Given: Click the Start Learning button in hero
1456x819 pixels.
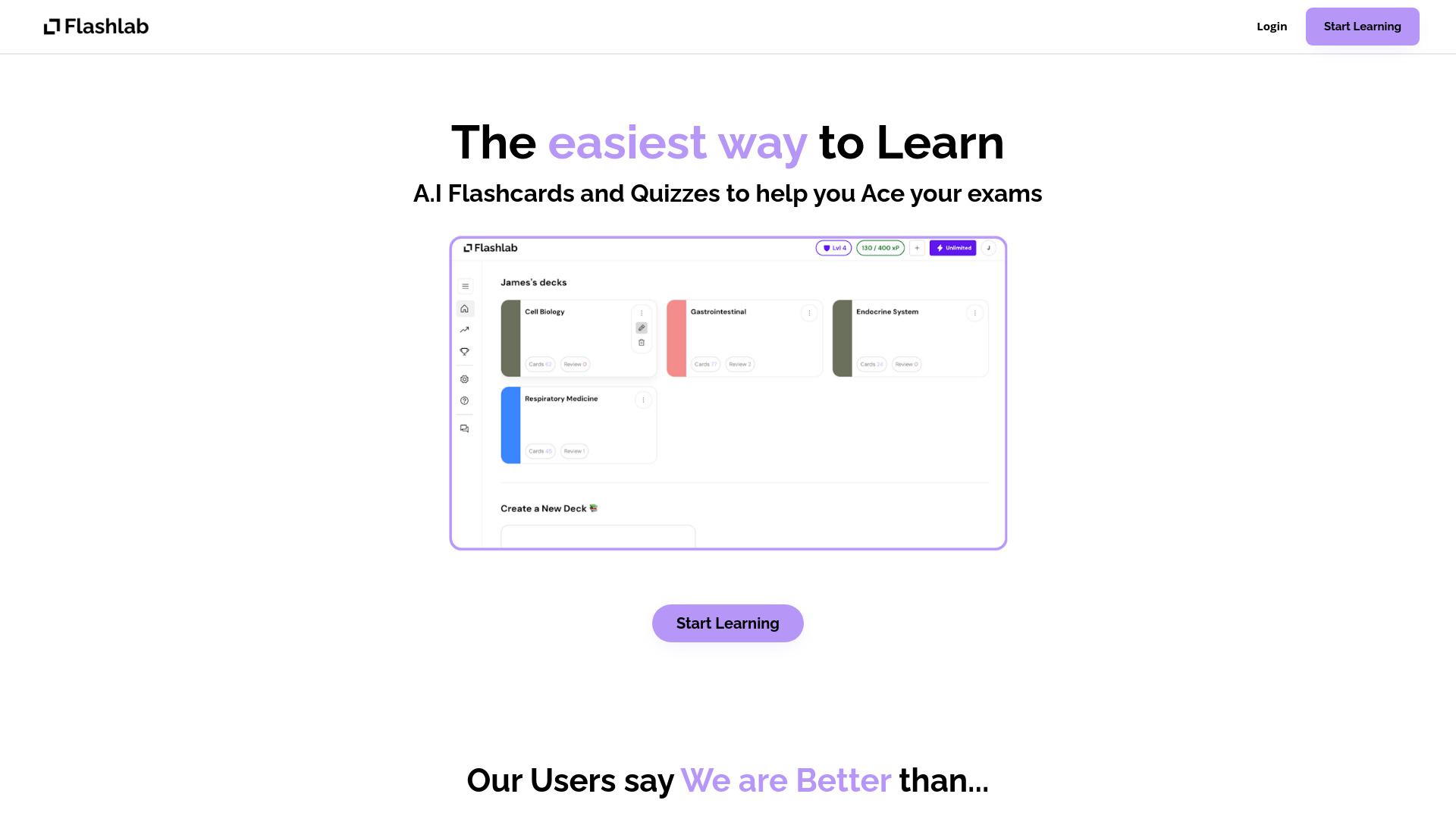Looking at the screenshot, I should pyautogui.click(x=728, y=623).
